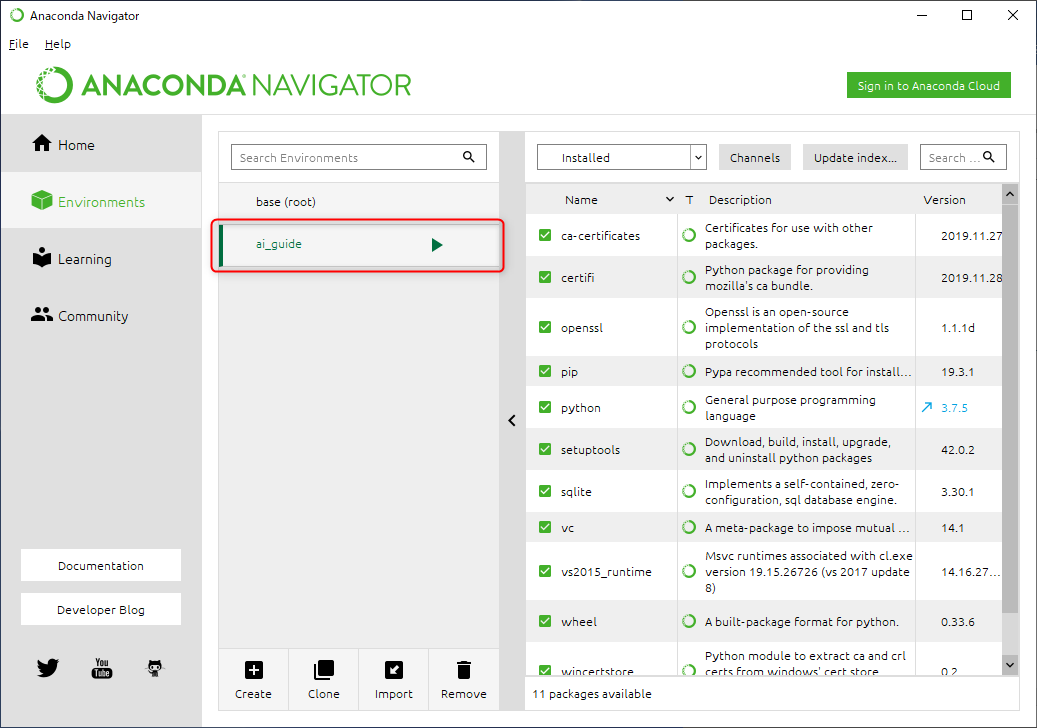Viewport: 1037px width, 728px height.
Task: Click Sign in to Anaconda Cloud
Action: (x=928, y=85)
